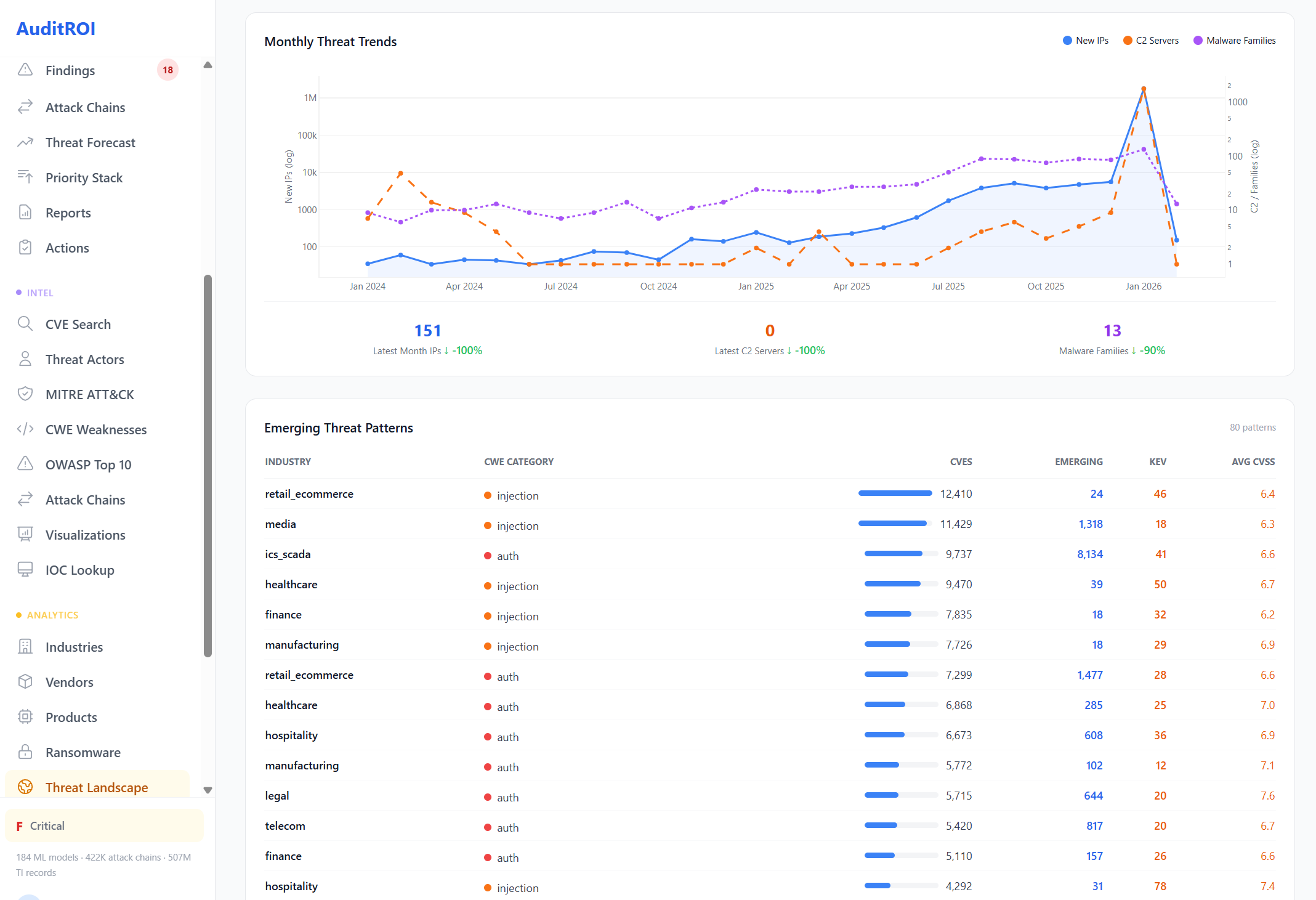The width and height of the screenshot is (1316, 900).
Task: Click CVE count 12,410 for retail_ecommerce
Action: tap(956, 494)
